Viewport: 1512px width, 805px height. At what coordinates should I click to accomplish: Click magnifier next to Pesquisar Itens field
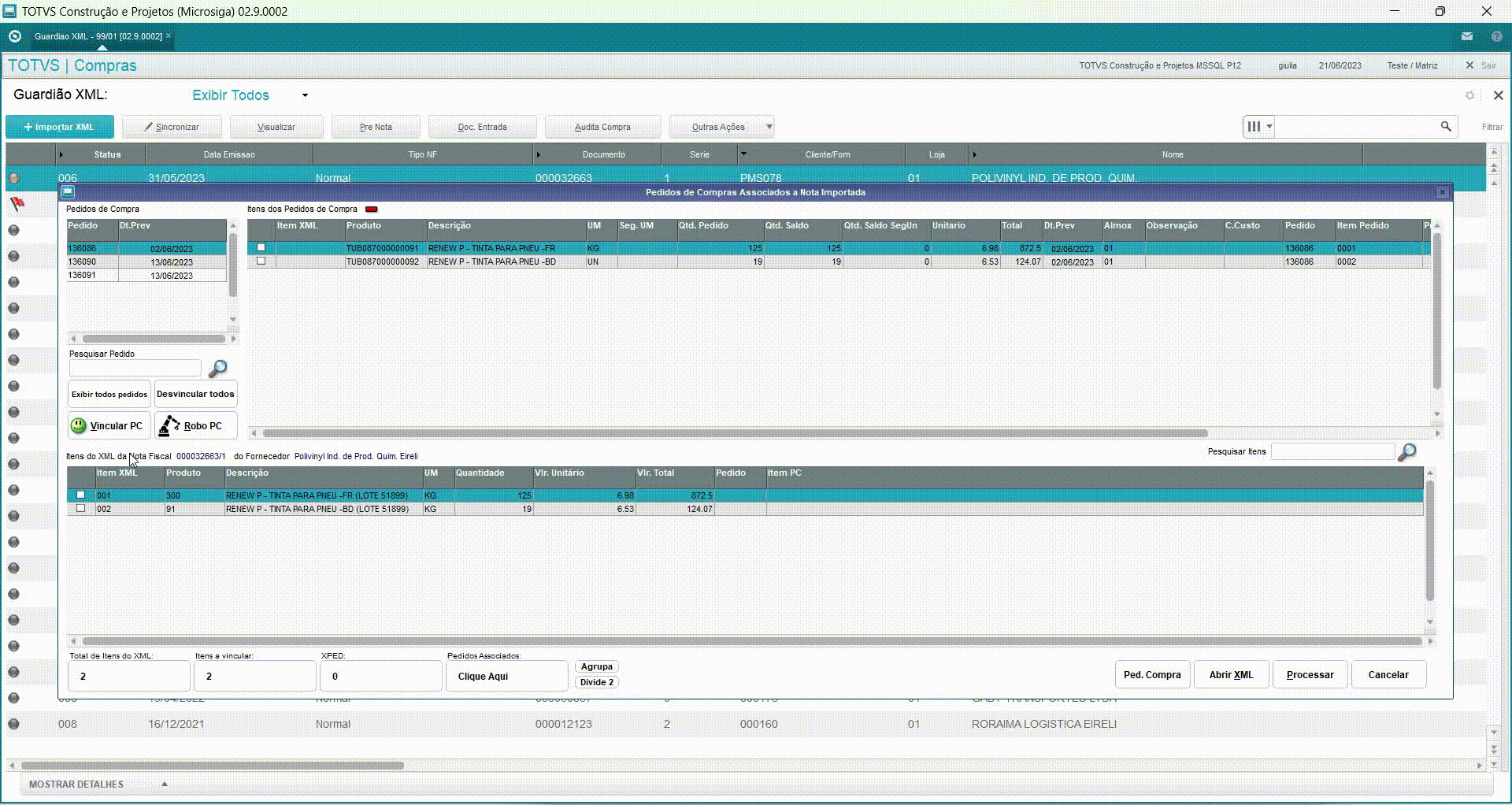1407,452
